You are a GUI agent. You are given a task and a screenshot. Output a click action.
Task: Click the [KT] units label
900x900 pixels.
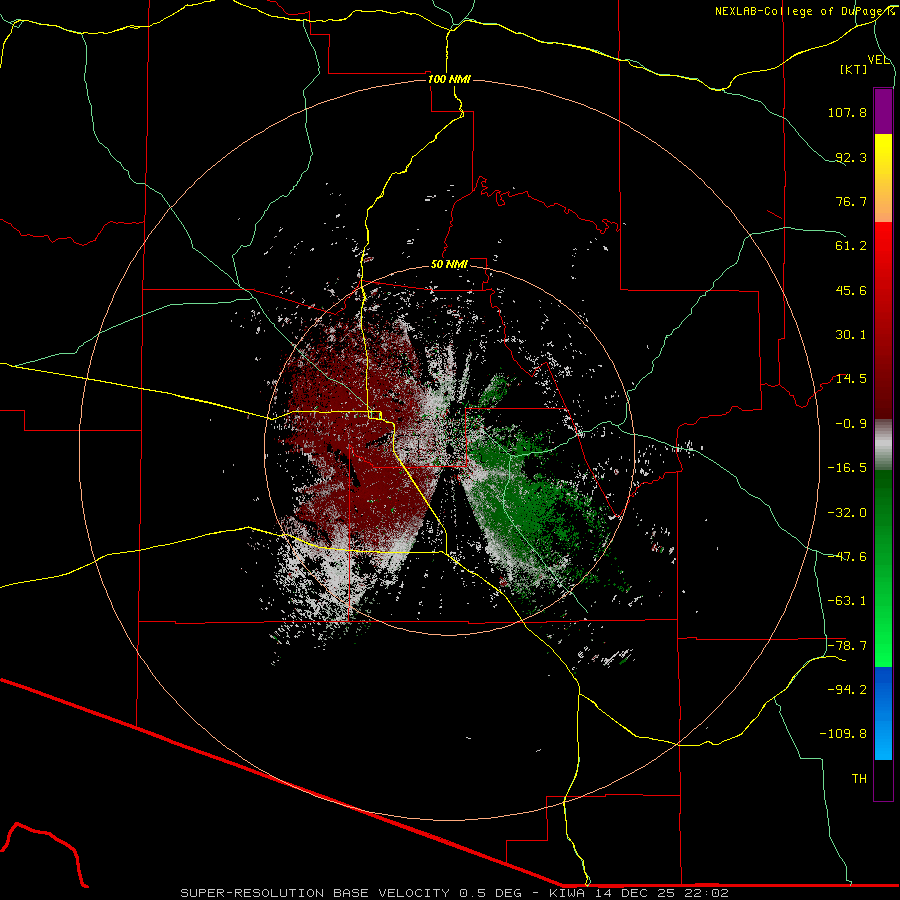(854, 69)
